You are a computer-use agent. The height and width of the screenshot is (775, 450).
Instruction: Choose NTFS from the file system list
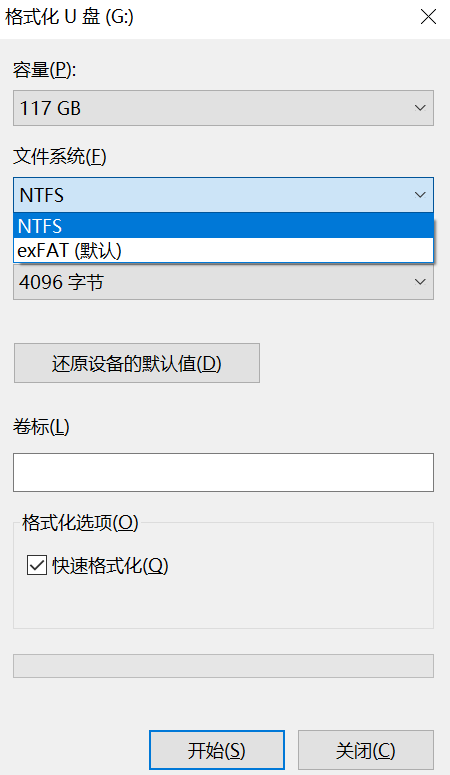tap(224, 226)
